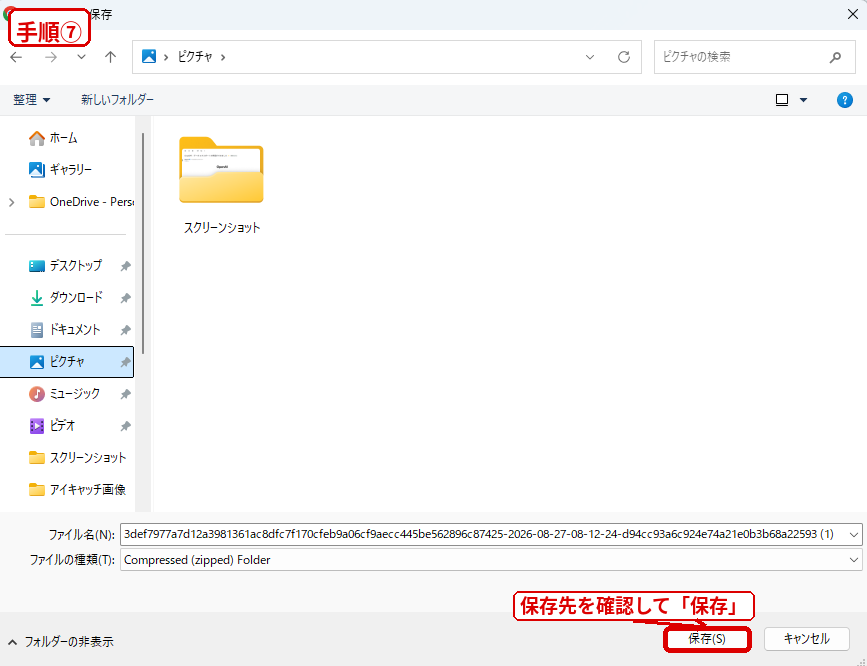Click the pin icon beside ミュージック
Image resolution: width=867 pixels, height=666 pixels.
point(126,394)
